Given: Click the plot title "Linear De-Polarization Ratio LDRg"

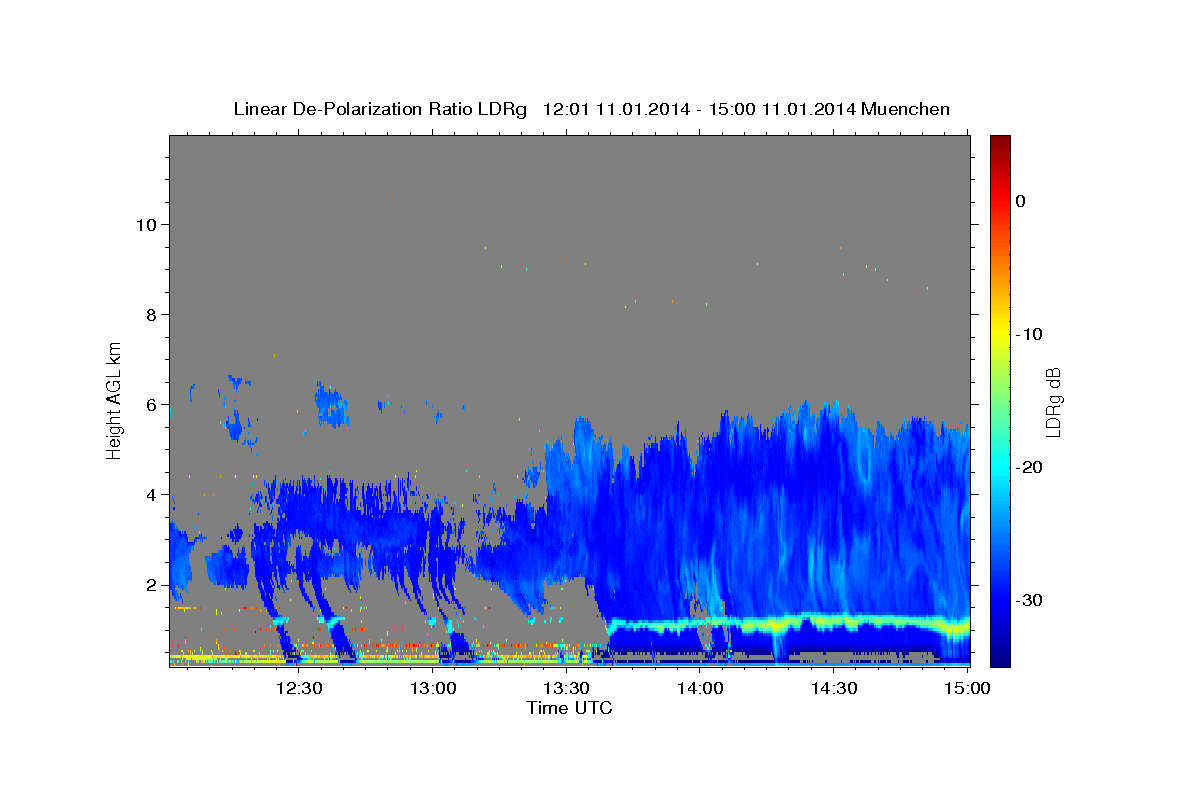Looking at the screenshot, I should 380,109.
